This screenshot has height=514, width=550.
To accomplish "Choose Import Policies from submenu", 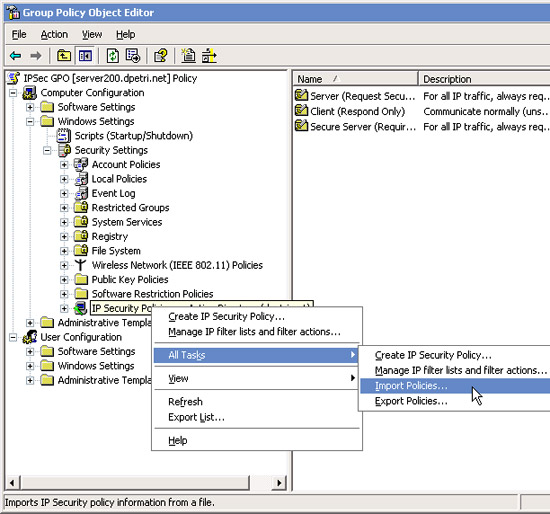I will [x=455, y=386].
